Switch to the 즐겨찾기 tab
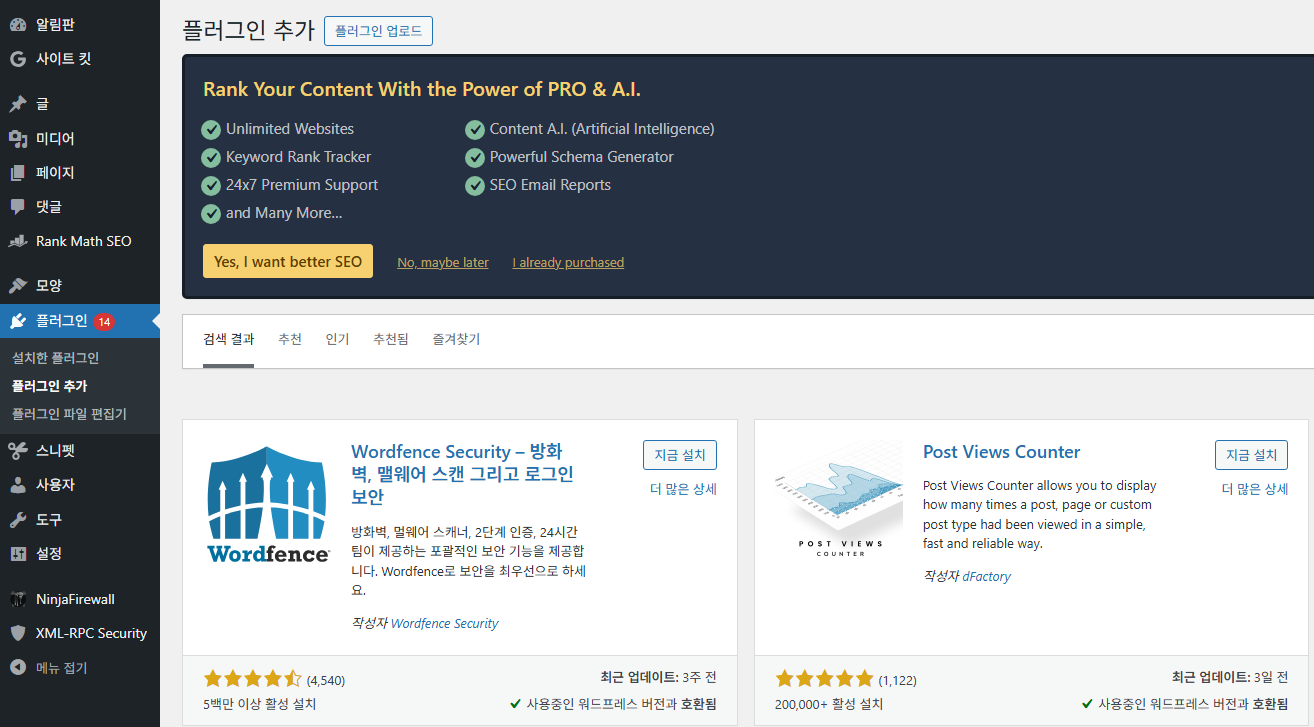 (456, 340)
